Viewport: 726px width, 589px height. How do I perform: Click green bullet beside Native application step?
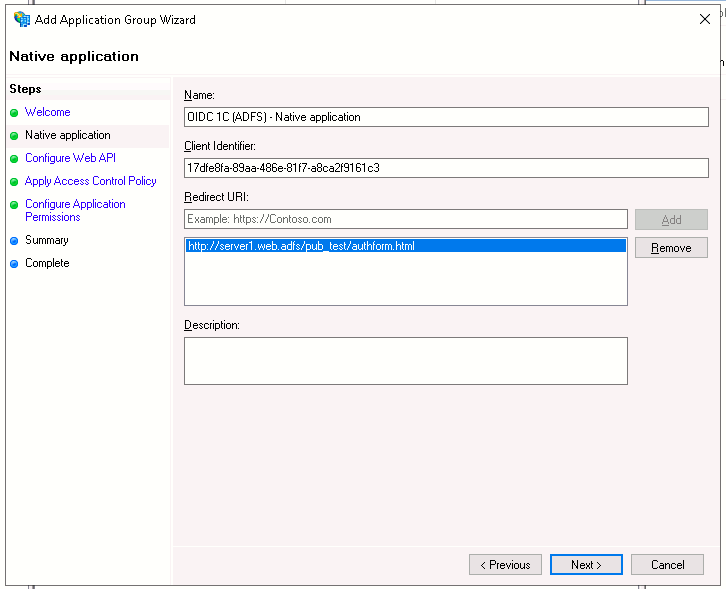point(14,136)
